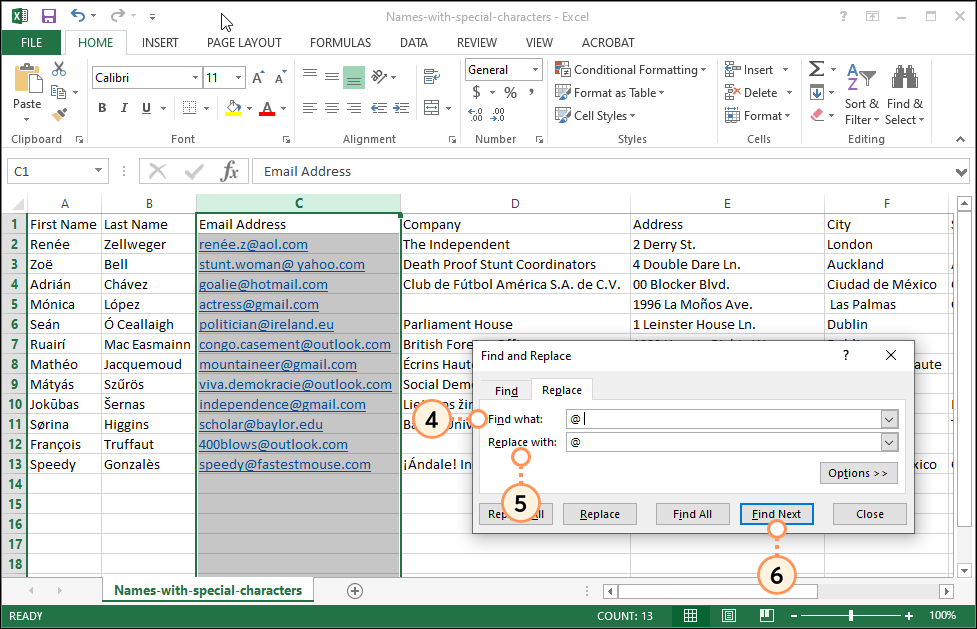Click the Comma Style icon
This screenshot has width=977, height=629.
(531, 92)
